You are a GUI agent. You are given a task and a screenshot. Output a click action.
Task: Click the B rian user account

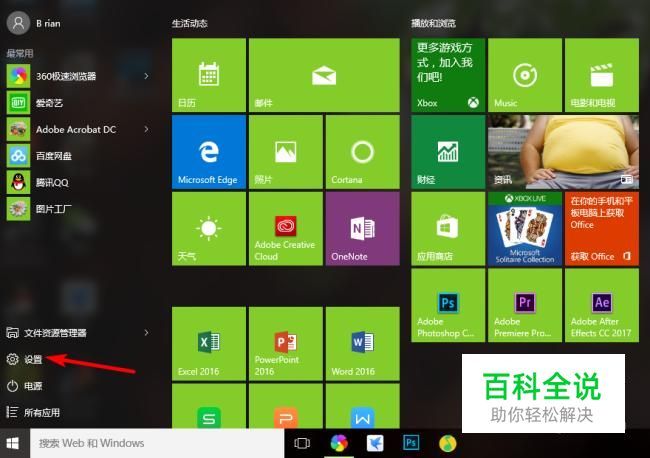[x=34, y=23]
